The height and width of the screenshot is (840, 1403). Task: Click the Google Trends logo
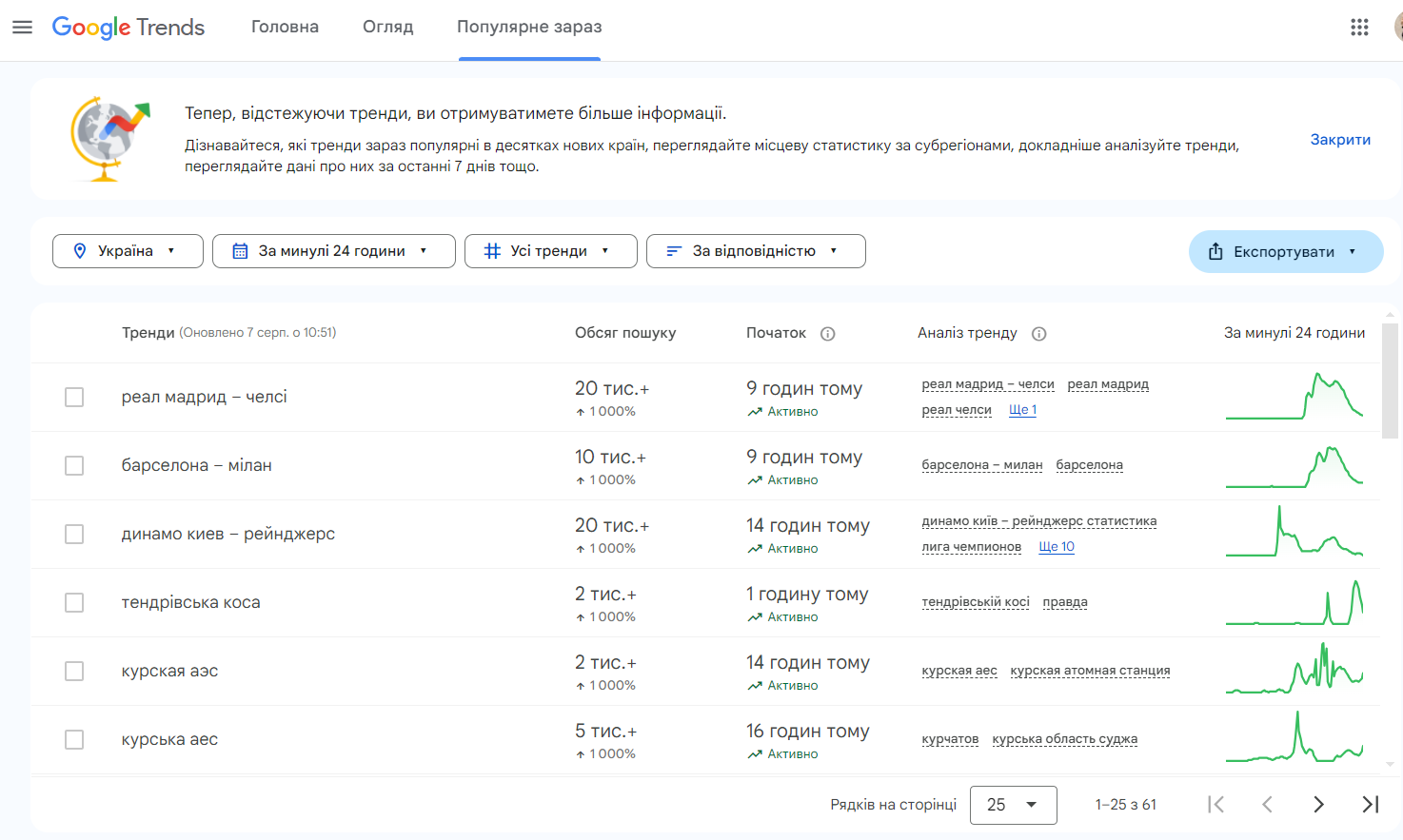point(128,28)
